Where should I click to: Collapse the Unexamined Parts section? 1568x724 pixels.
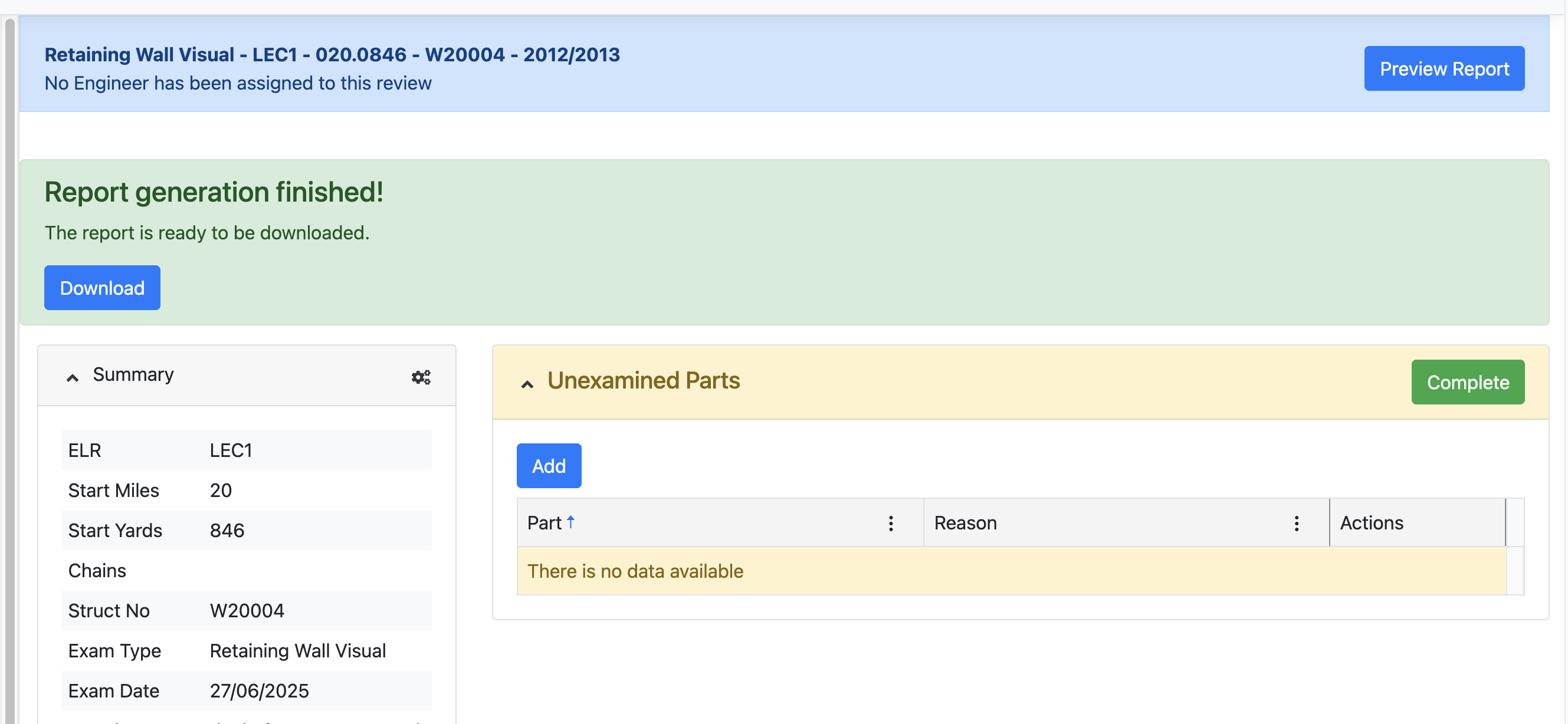pyautogui.click(x=527, y=384)
